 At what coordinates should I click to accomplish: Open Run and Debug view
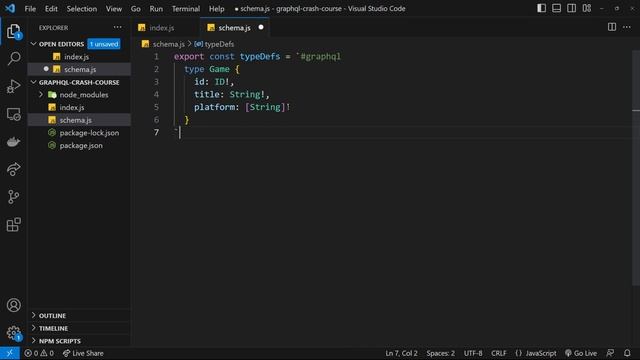[x=13, y=87]
